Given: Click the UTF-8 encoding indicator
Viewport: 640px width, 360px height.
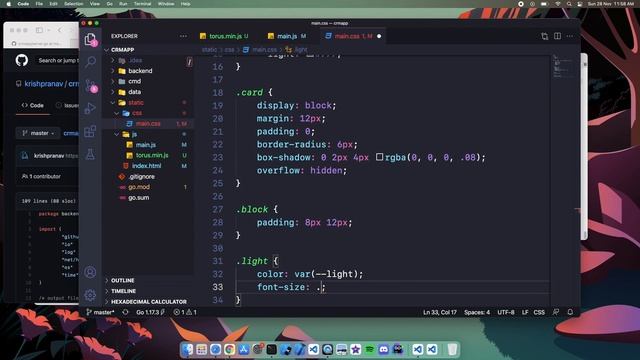Looking at the screenshot, I should point(506,312).
